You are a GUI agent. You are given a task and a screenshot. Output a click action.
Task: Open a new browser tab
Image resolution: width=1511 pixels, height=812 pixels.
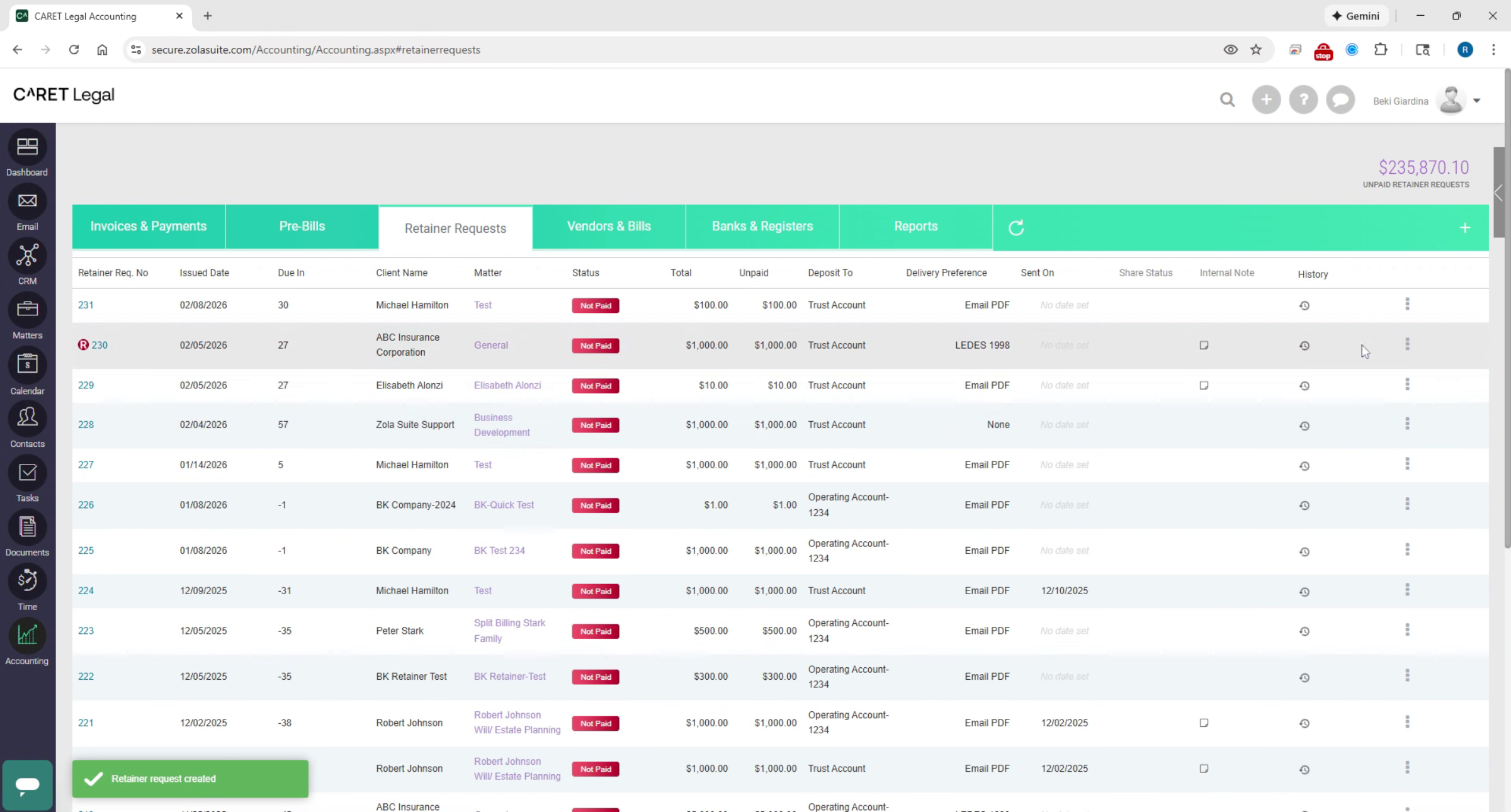pos(207,16)
